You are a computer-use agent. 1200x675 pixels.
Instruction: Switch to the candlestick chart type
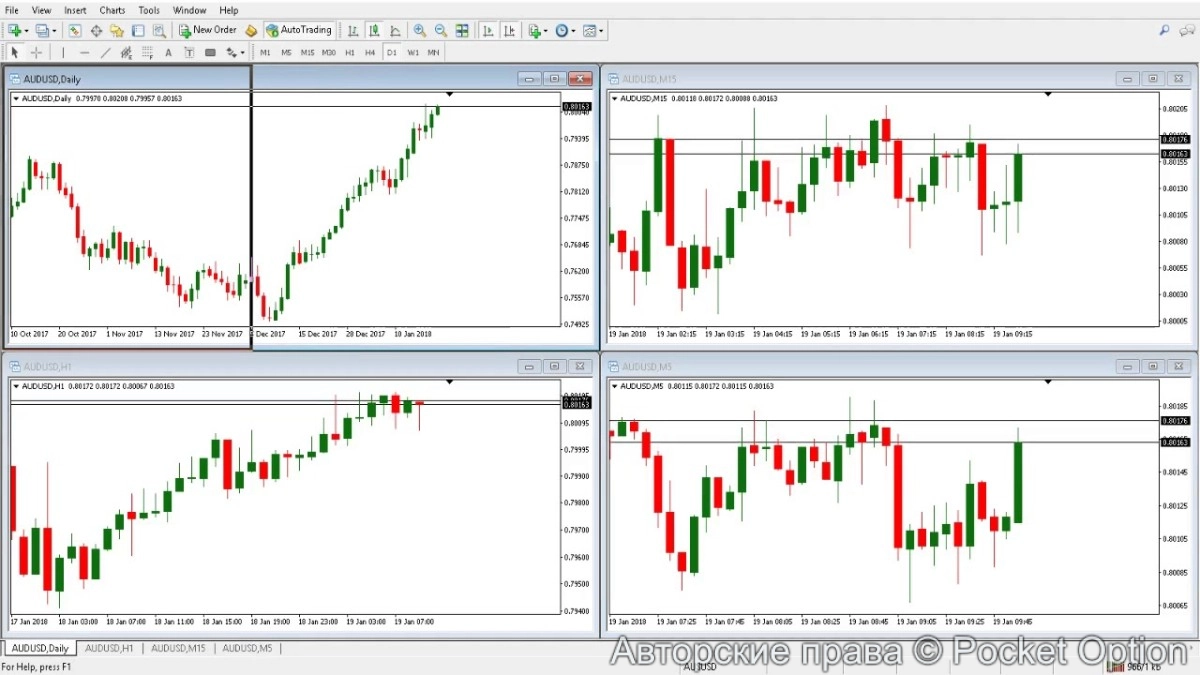373,31
